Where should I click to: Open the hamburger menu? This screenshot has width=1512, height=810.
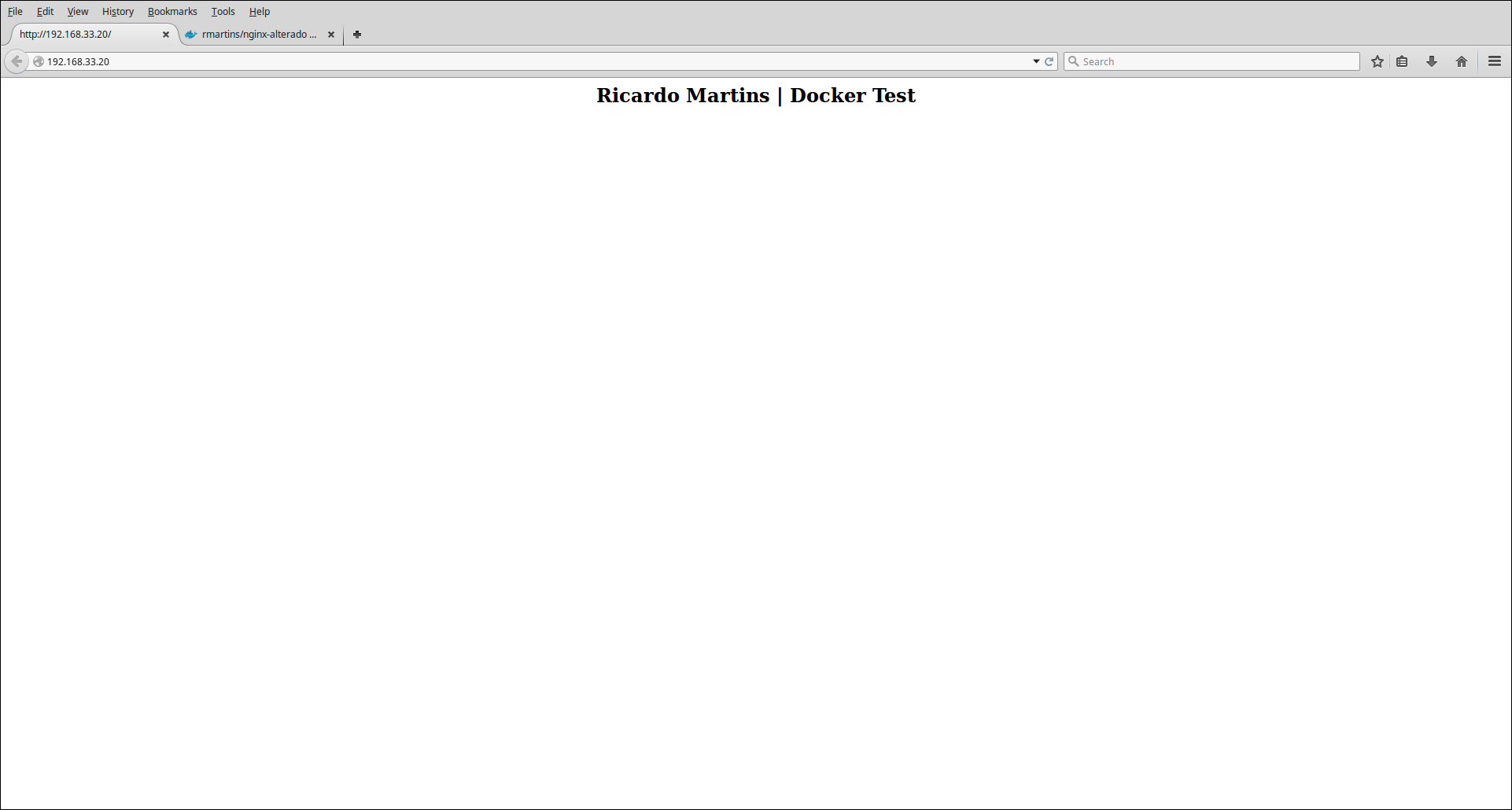(x=1494, y=61)
